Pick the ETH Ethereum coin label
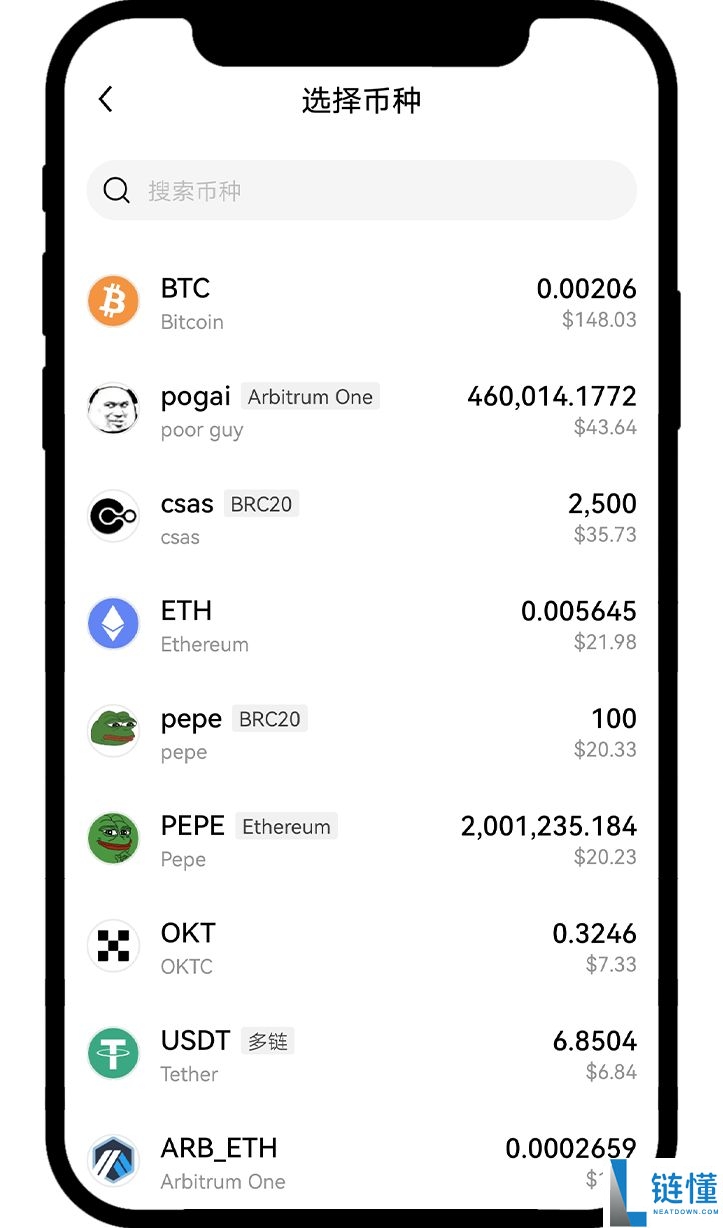This screenshot has height=1228, width=723. point(186,611)
